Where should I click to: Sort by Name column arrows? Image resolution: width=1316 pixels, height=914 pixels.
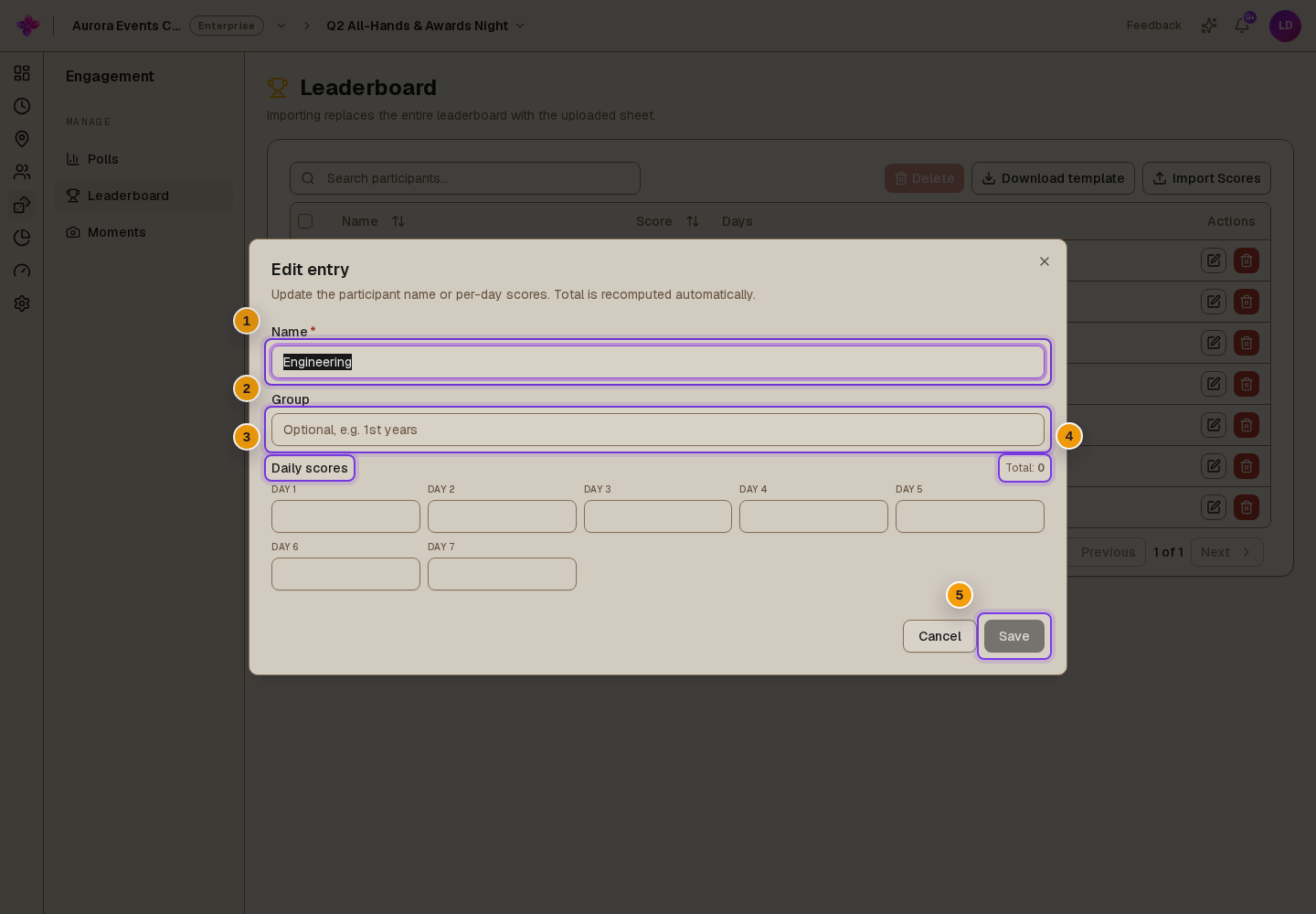[x=398, y=221]
